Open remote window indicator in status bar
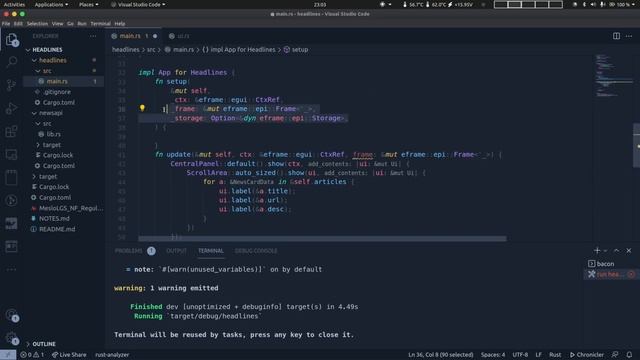The image size is (640, 360). tap(8, 355)
